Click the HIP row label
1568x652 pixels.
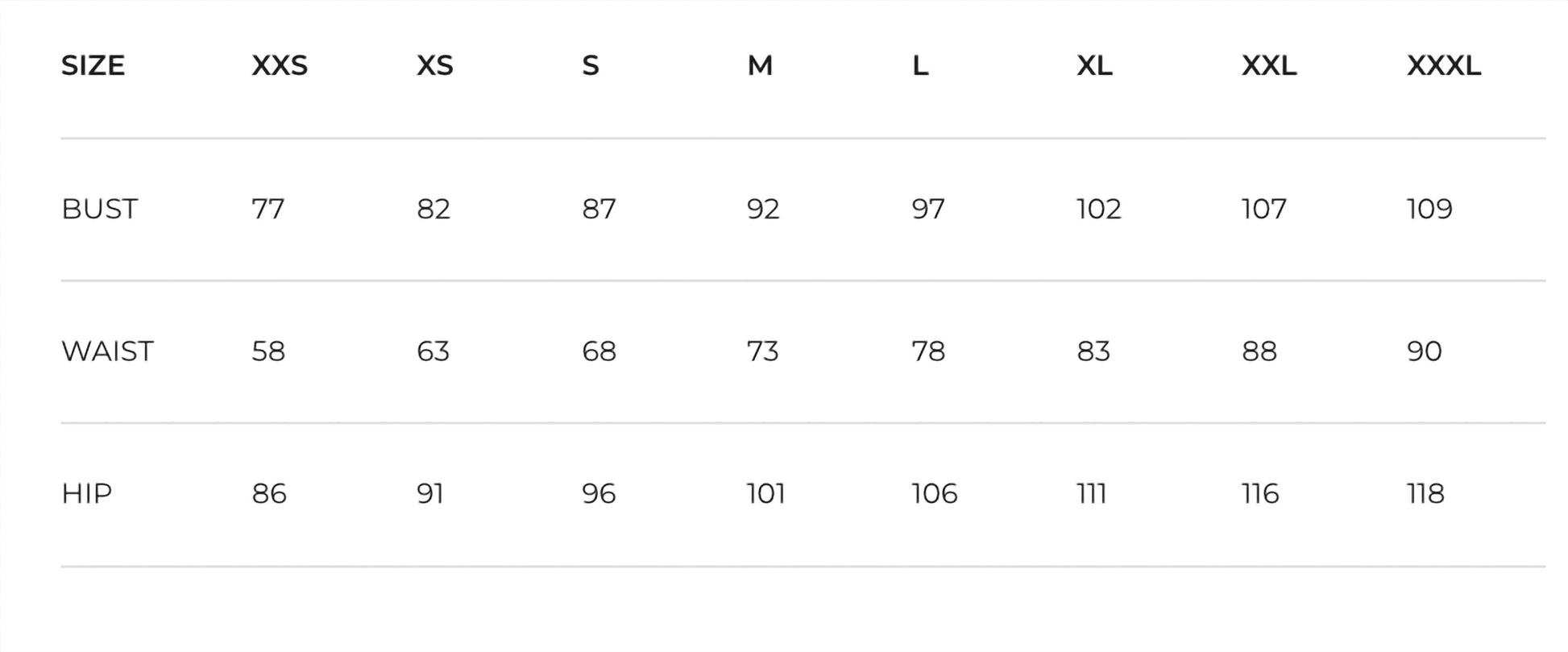(86, 493)
